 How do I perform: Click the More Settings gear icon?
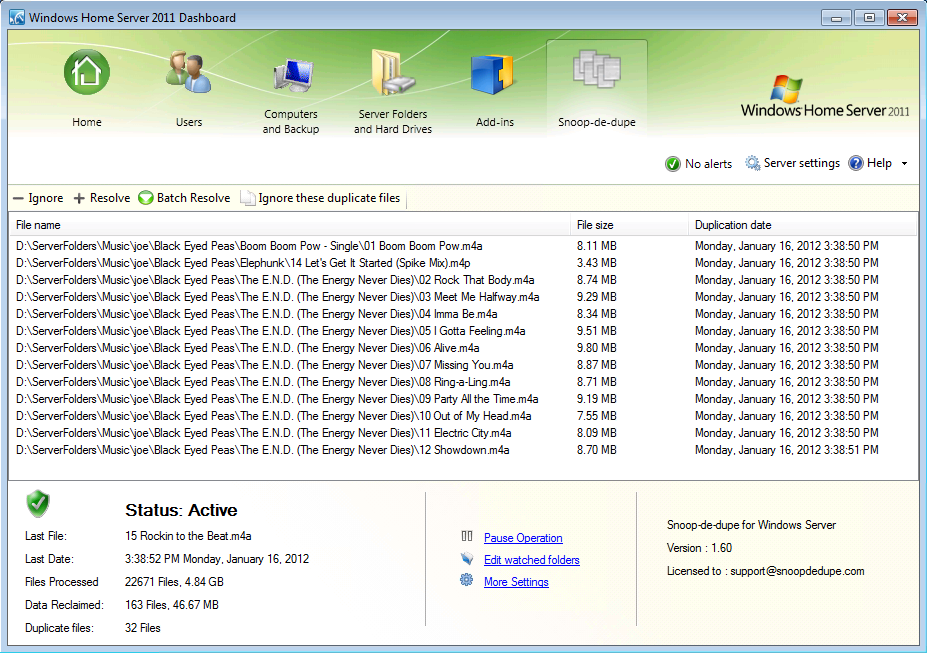[x=466, y=580]
